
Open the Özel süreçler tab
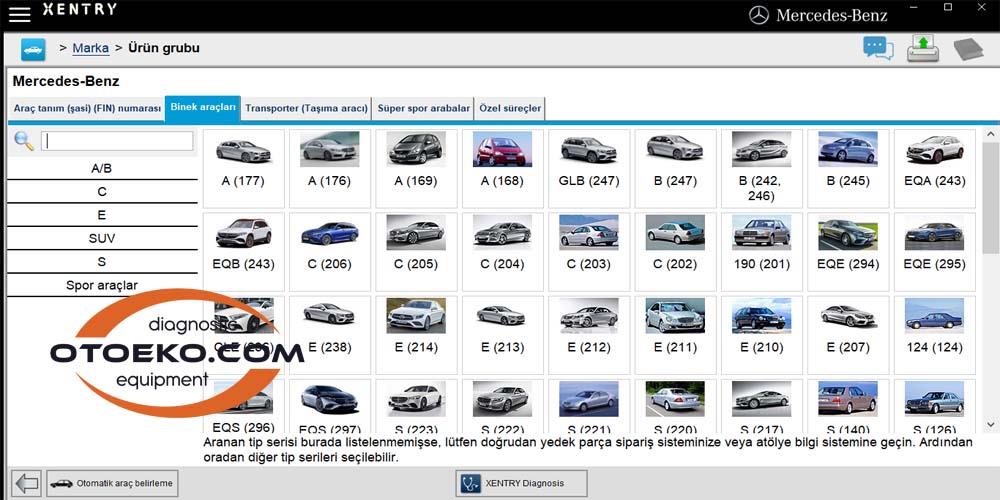510,108
